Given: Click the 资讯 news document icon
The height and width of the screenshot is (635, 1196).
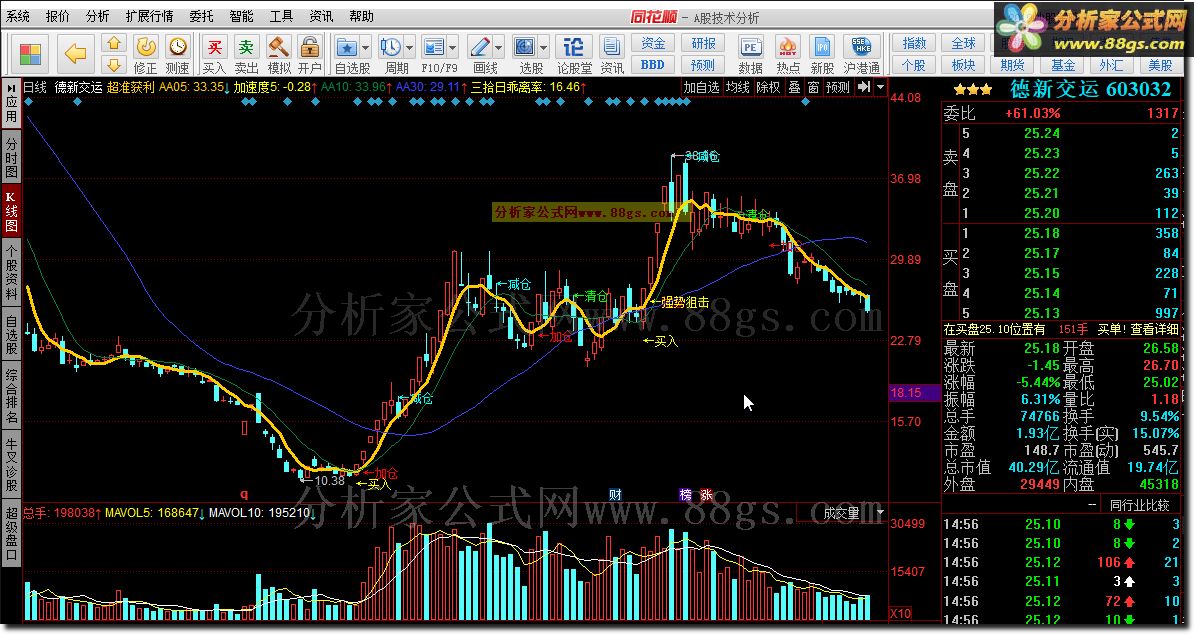Looking at the screenshot, I should (x=612, y=47).
